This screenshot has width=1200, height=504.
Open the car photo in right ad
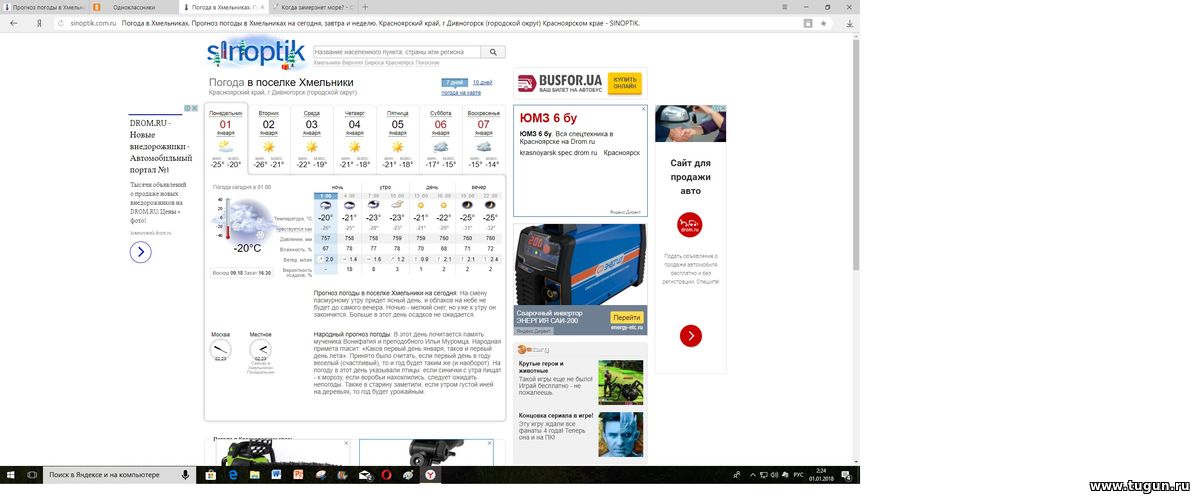pos(691,124)
